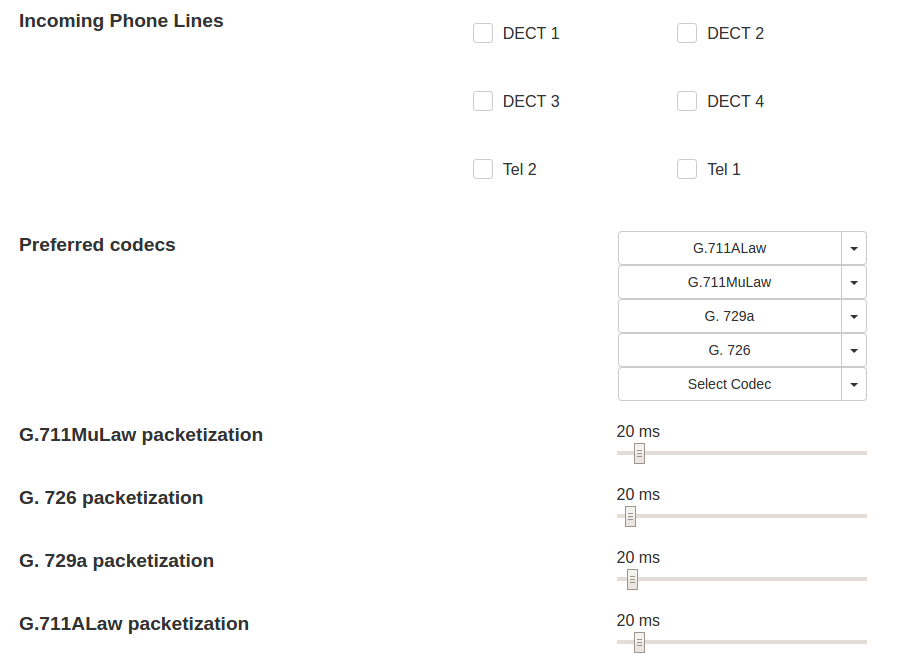This screenshot has height=664, width=907.
Task: Check the DECT 3 incoming line
Action: tap(483, 101)
